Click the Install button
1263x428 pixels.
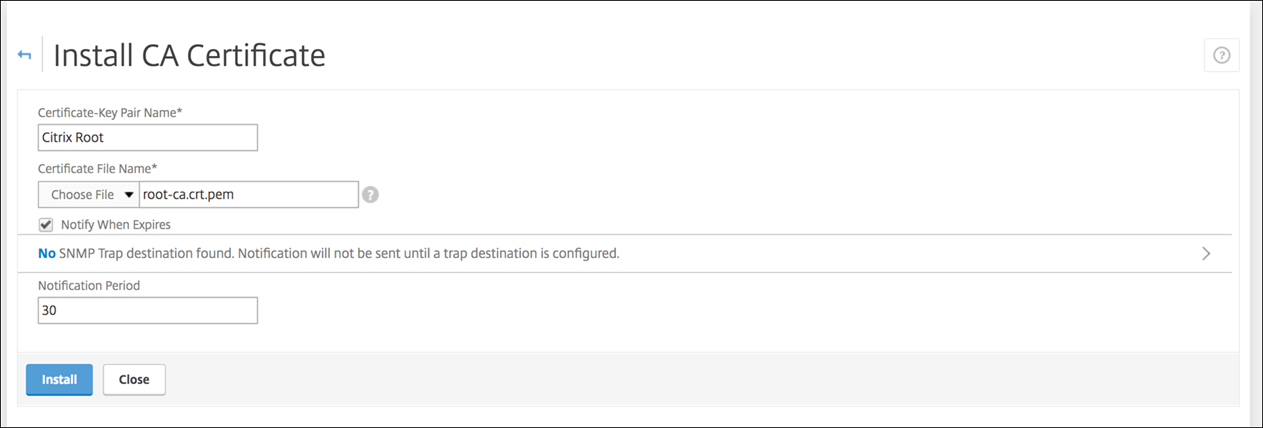tap(59, 380)
